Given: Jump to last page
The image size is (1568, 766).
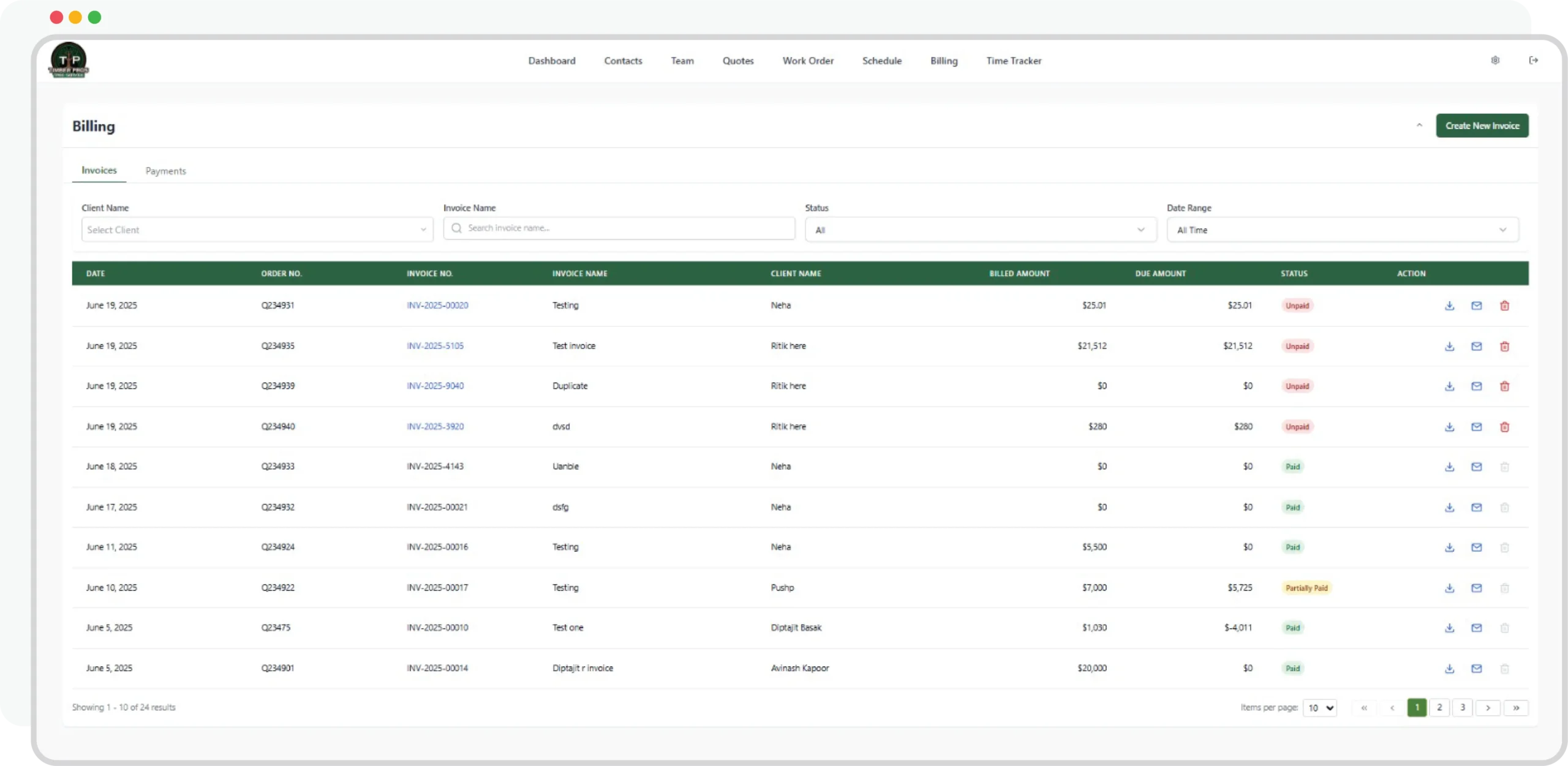Looking at the screenshot, I should [x=1516, y=708].
